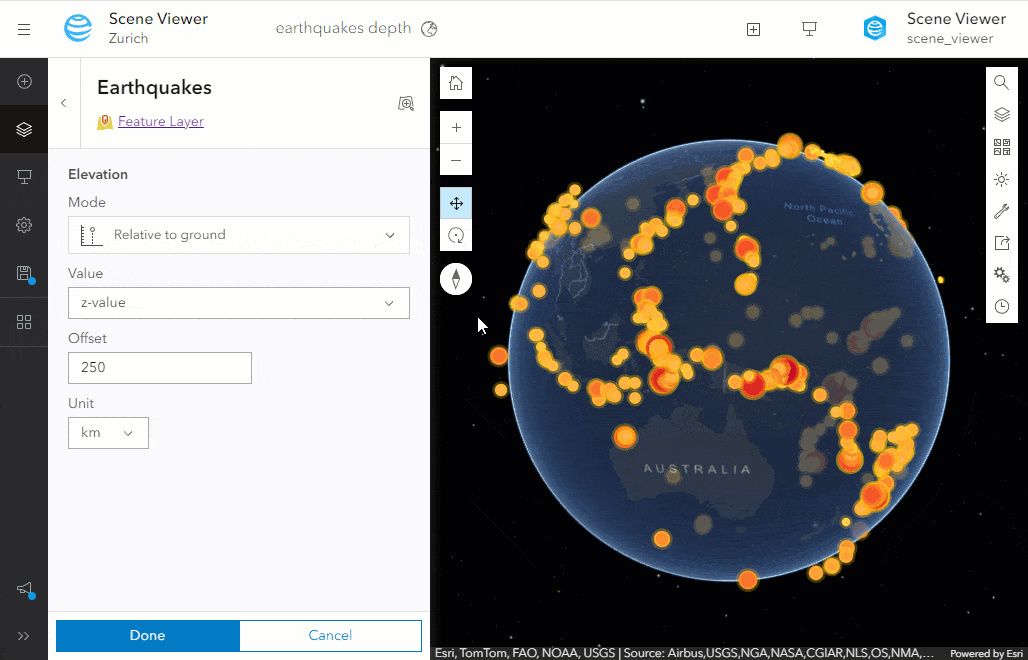1028x660 pixels.
Task: Open the hamburger menu
Action: [24, 27]
